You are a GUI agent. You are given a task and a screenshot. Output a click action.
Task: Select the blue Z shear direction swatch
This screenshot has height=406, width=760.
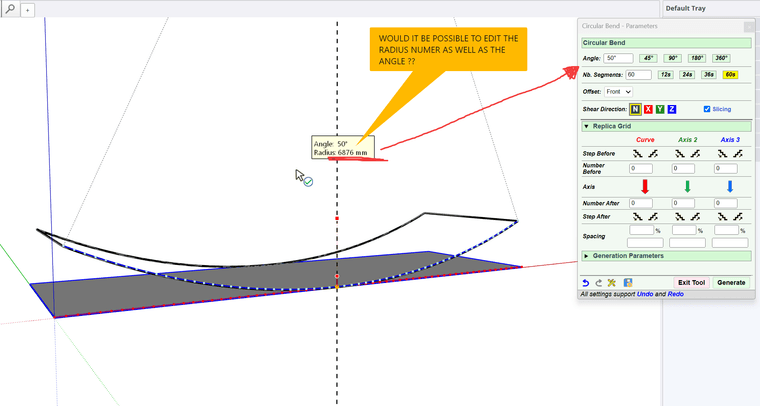671,109
